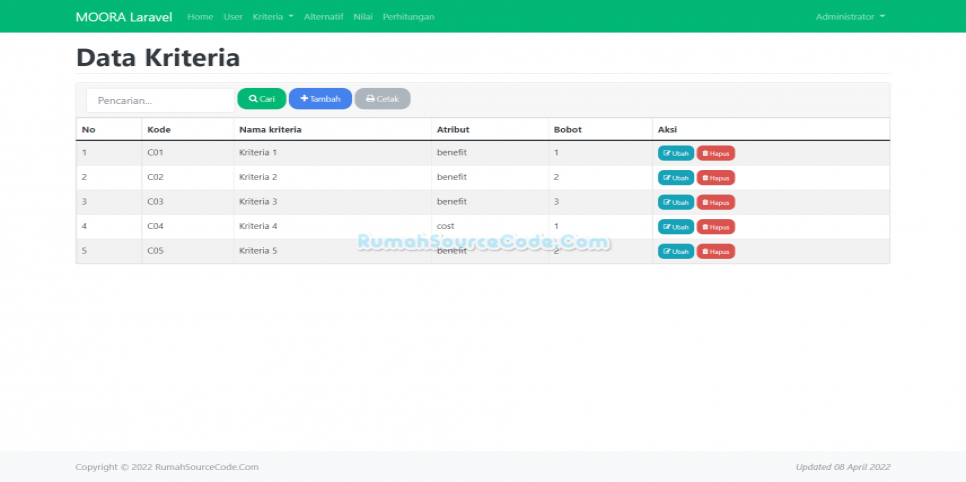Click Ubah in the C04 row
Viewport: 966px width, 482px height.
676,227
